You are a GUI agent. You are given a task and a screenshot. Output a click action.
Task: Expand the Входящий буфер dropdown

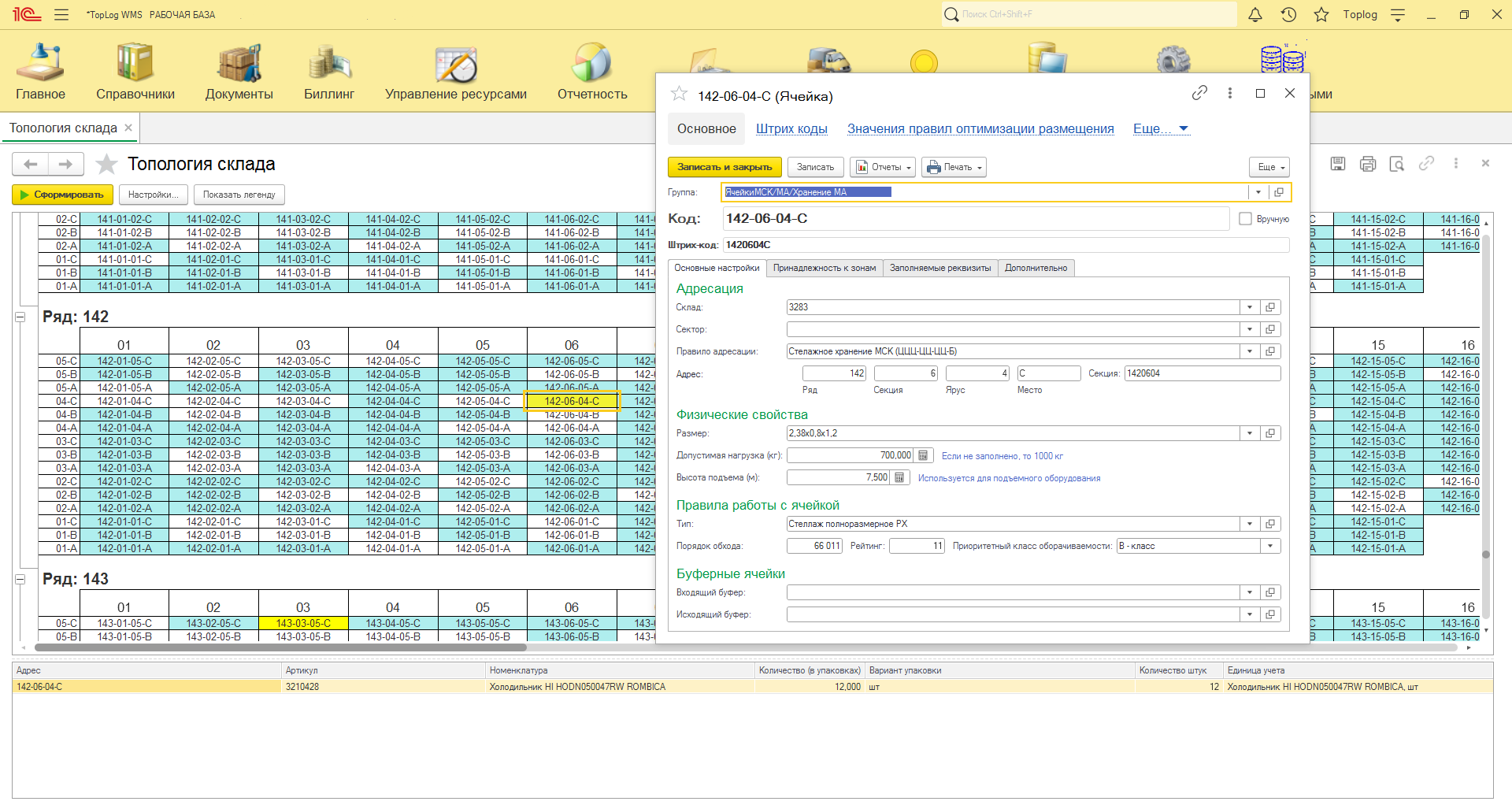1250,592
